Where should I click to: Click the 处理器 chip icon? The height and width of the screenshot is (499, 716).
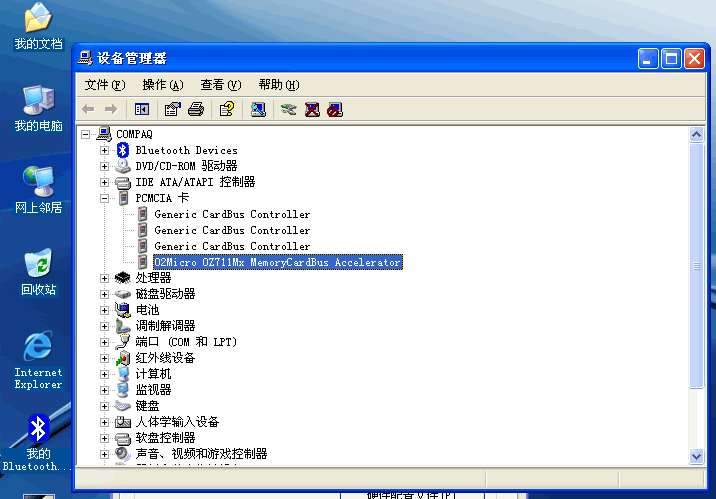pyautogui.click(x=122, y=278)
